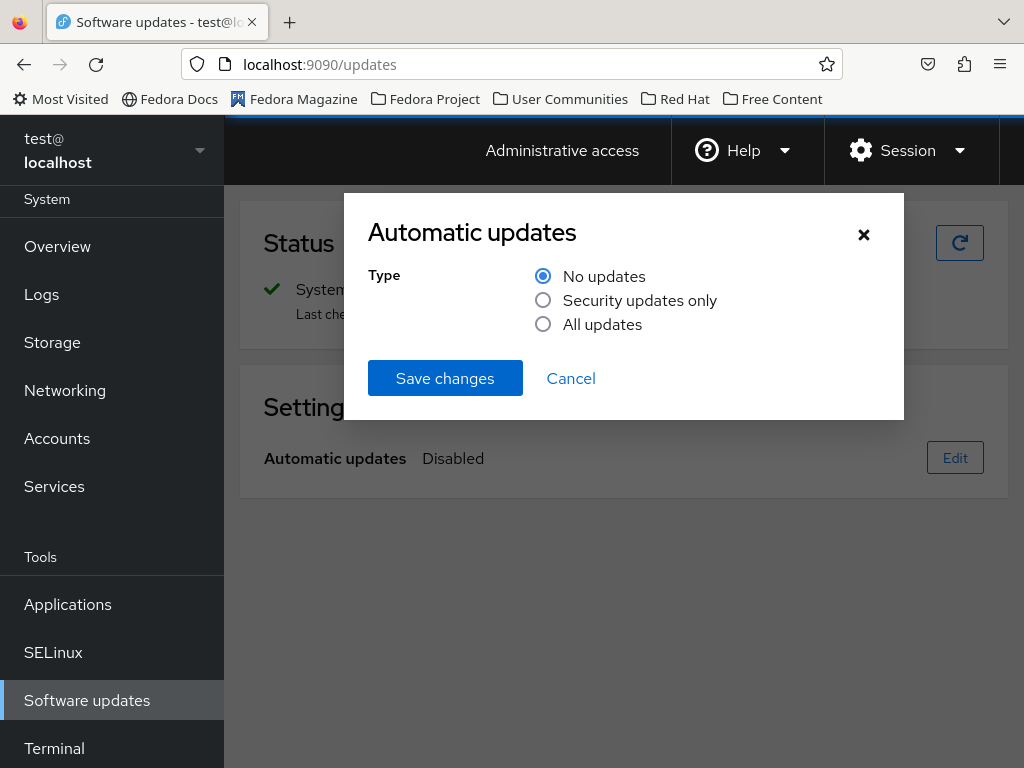Screen dimensions: 1024x768
Task: Click the Save changes button
Action: pos(445,378)
